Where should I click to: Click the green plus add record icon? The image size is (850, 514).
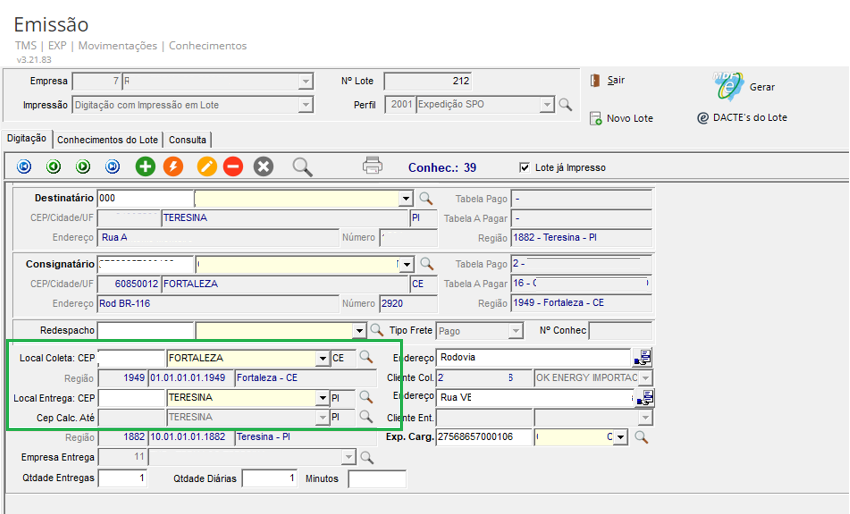146,167
